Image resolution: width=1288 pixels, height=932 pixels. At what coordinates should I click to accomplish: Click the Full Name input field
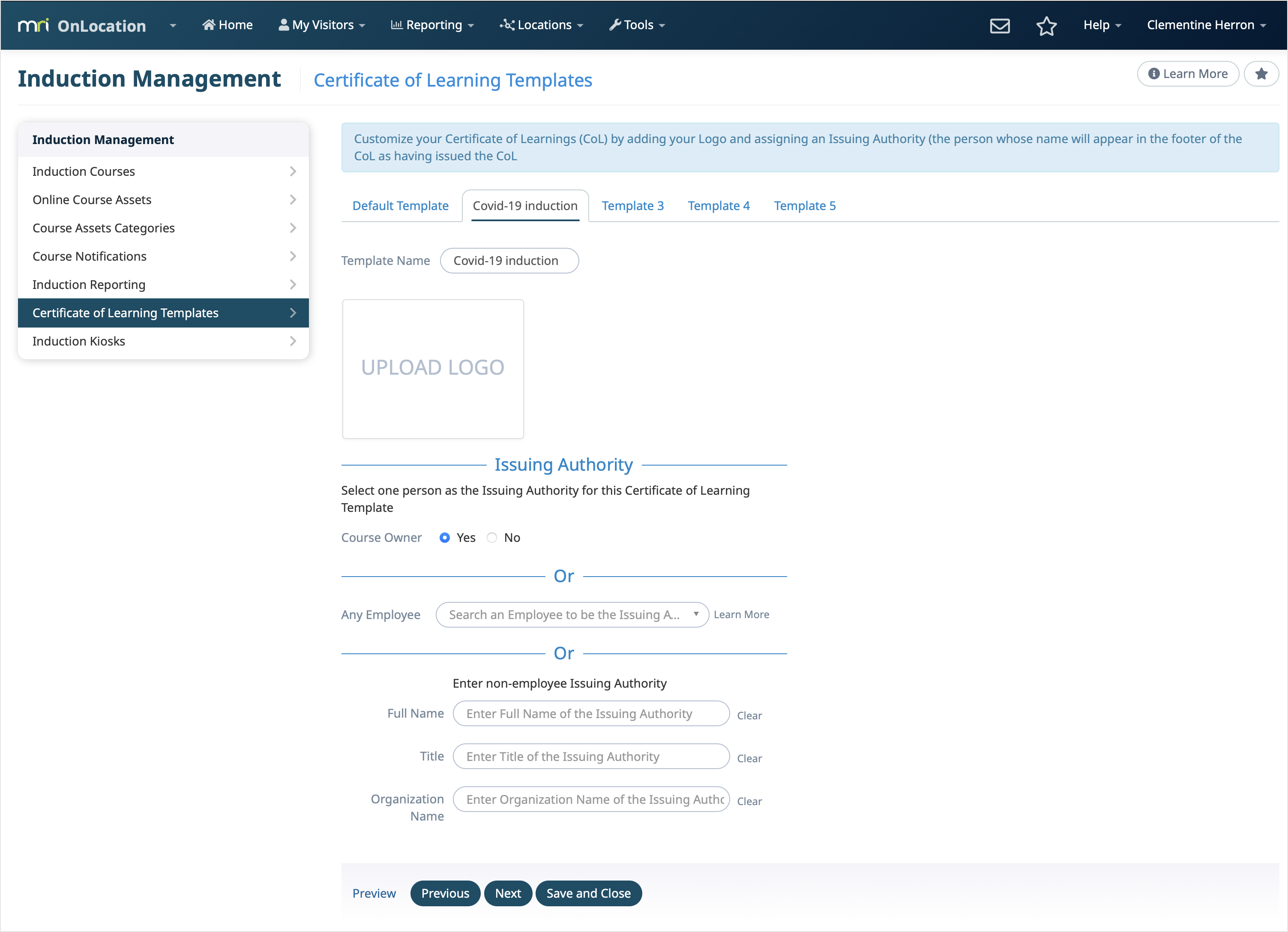(x=591, y=714)
